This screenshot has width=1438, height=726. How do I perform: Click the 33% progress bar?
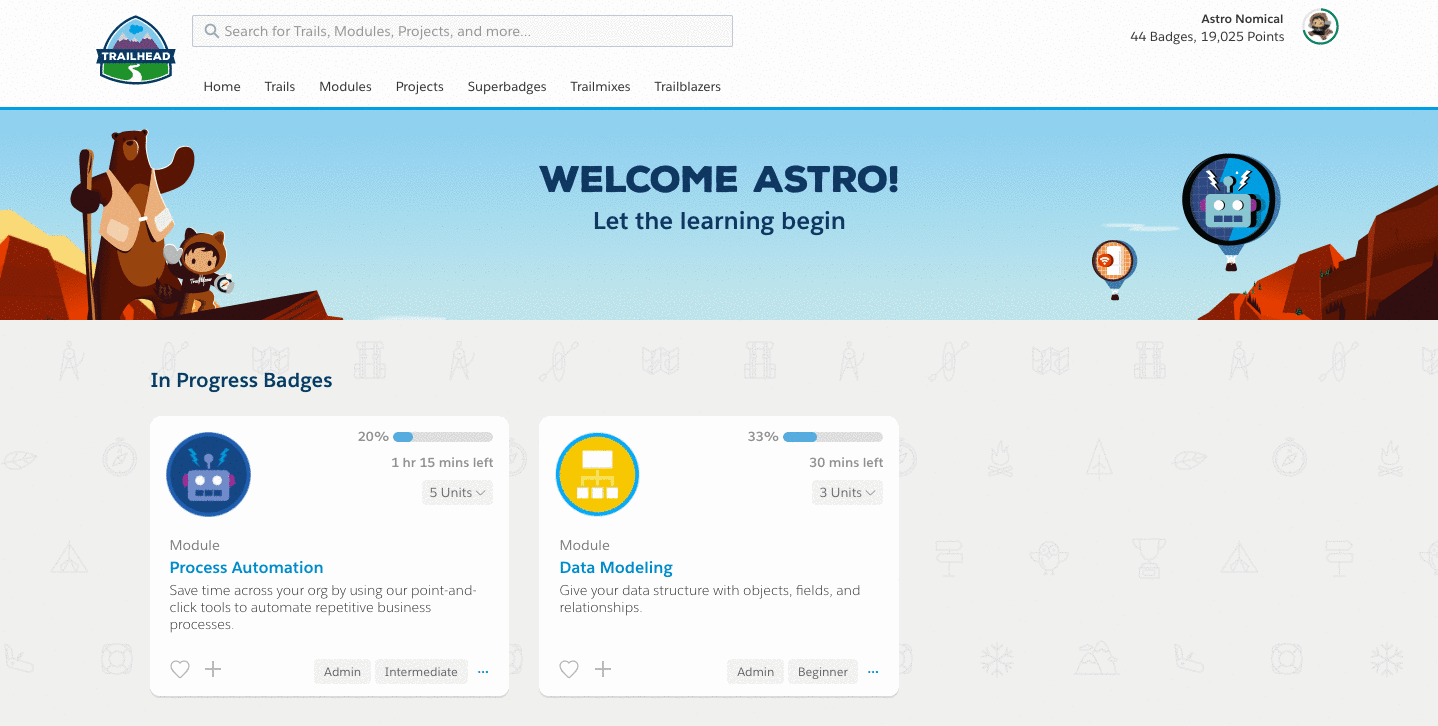pos(833,437)
